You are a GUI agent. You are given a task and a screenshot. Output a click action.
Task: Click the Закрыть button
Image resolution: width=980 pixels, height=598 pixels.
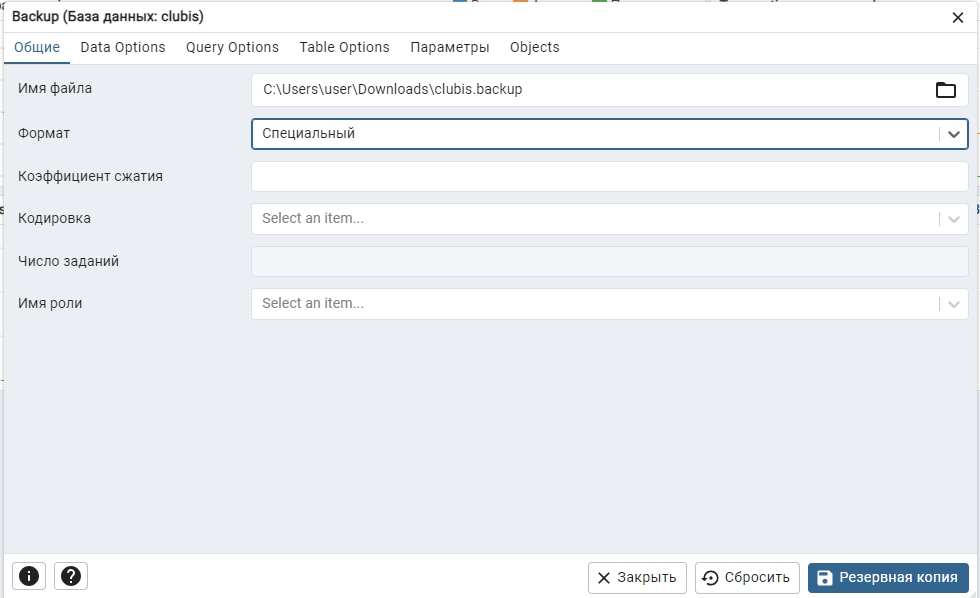[637, 577]
